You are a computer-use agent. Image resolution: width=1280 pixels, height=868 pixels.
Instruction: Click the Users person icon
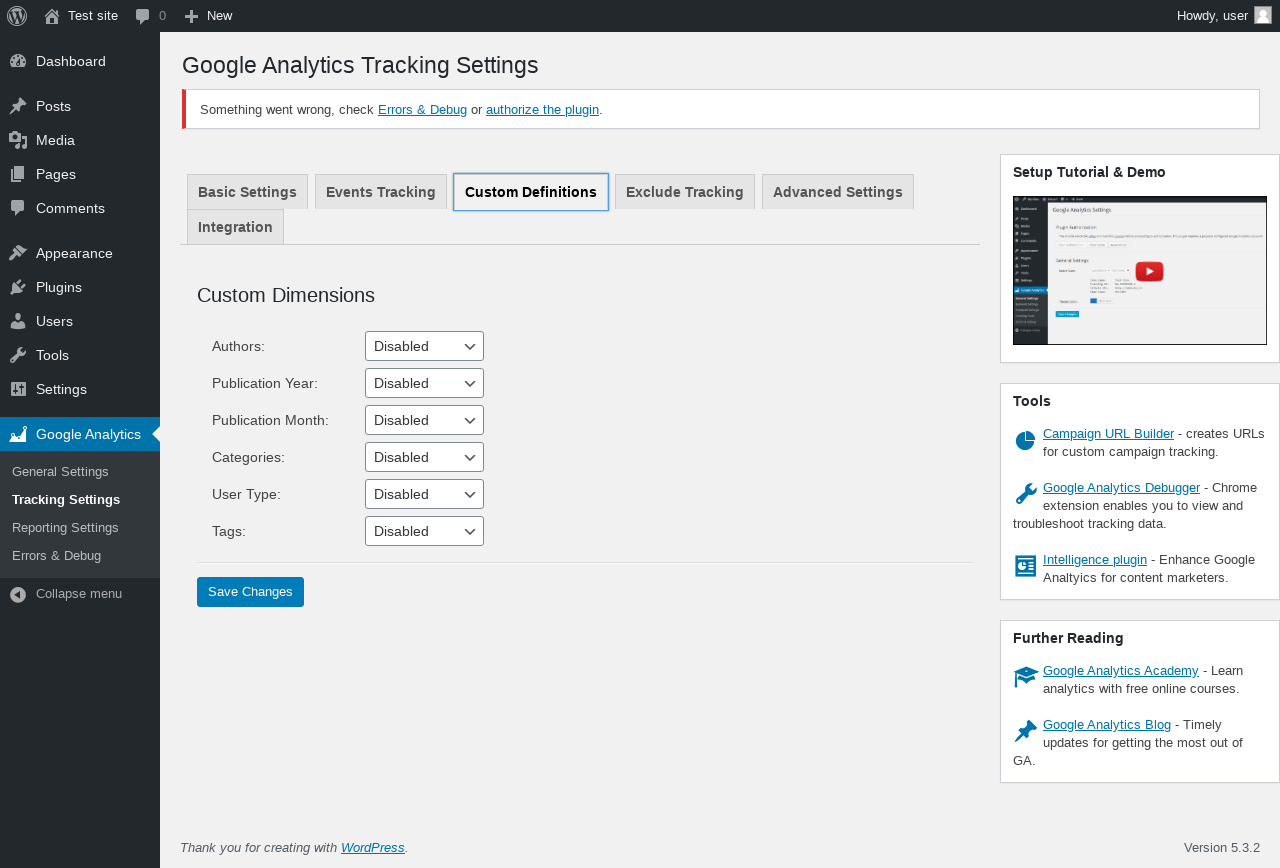pos(18,321)
